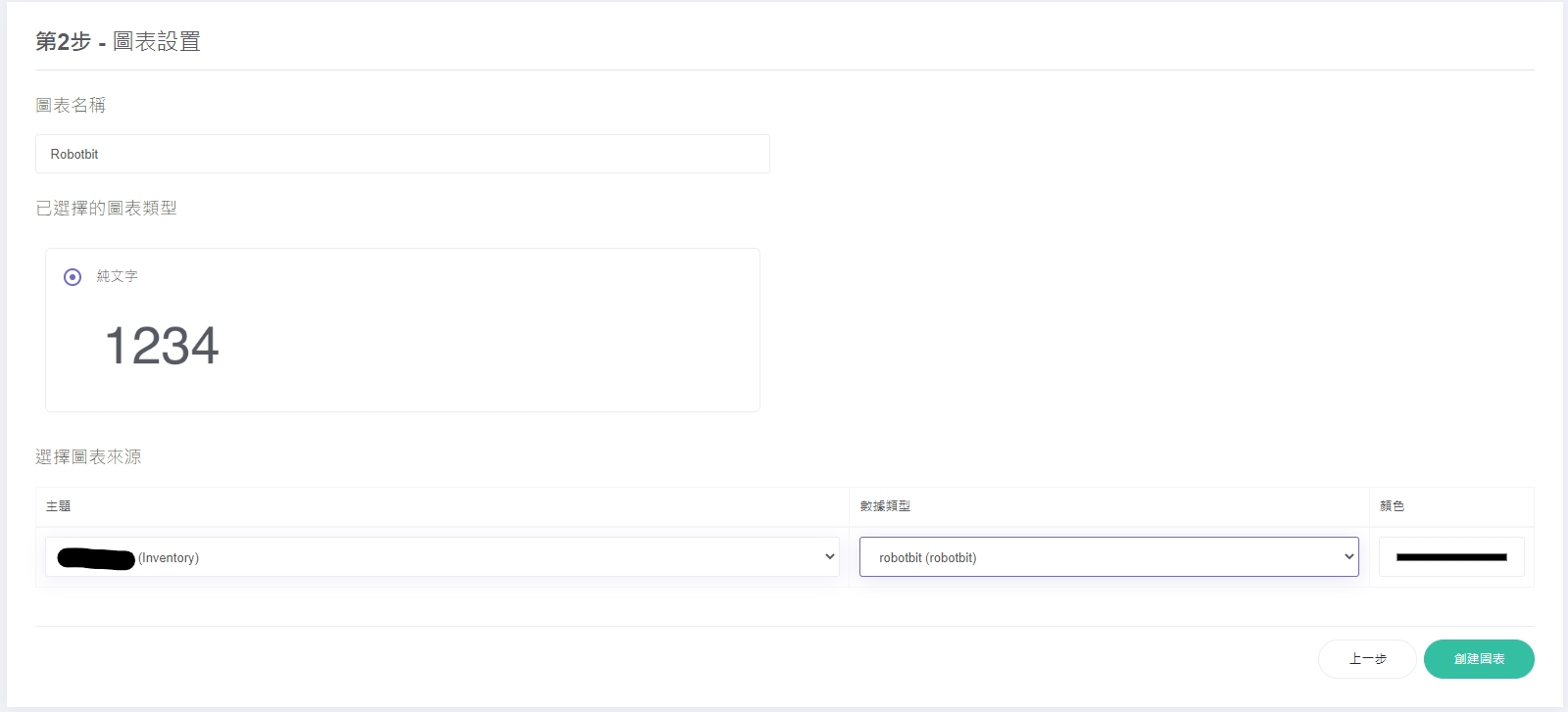Click the 顏色 column header
Screen dimensions: 1568x712
click(1392, 506)
